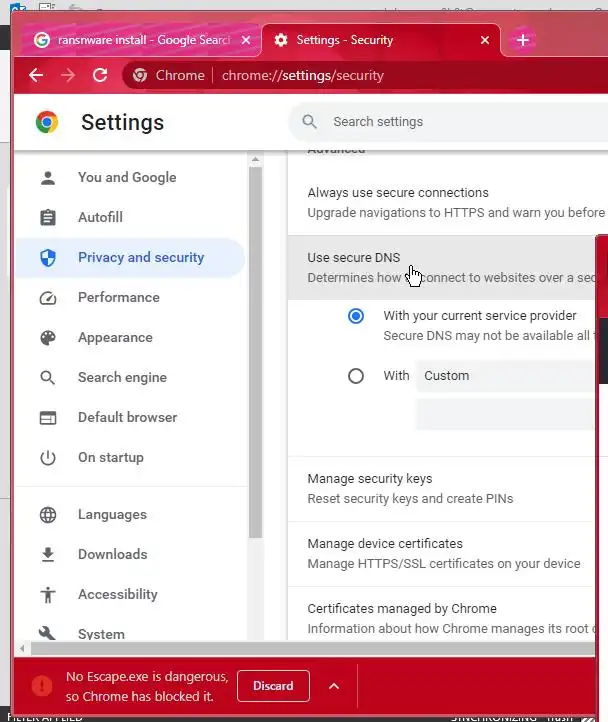Viewport: 608px width, 722px height.
Task: Click the gear icon on Settings tab
Action: click(281, 40)
